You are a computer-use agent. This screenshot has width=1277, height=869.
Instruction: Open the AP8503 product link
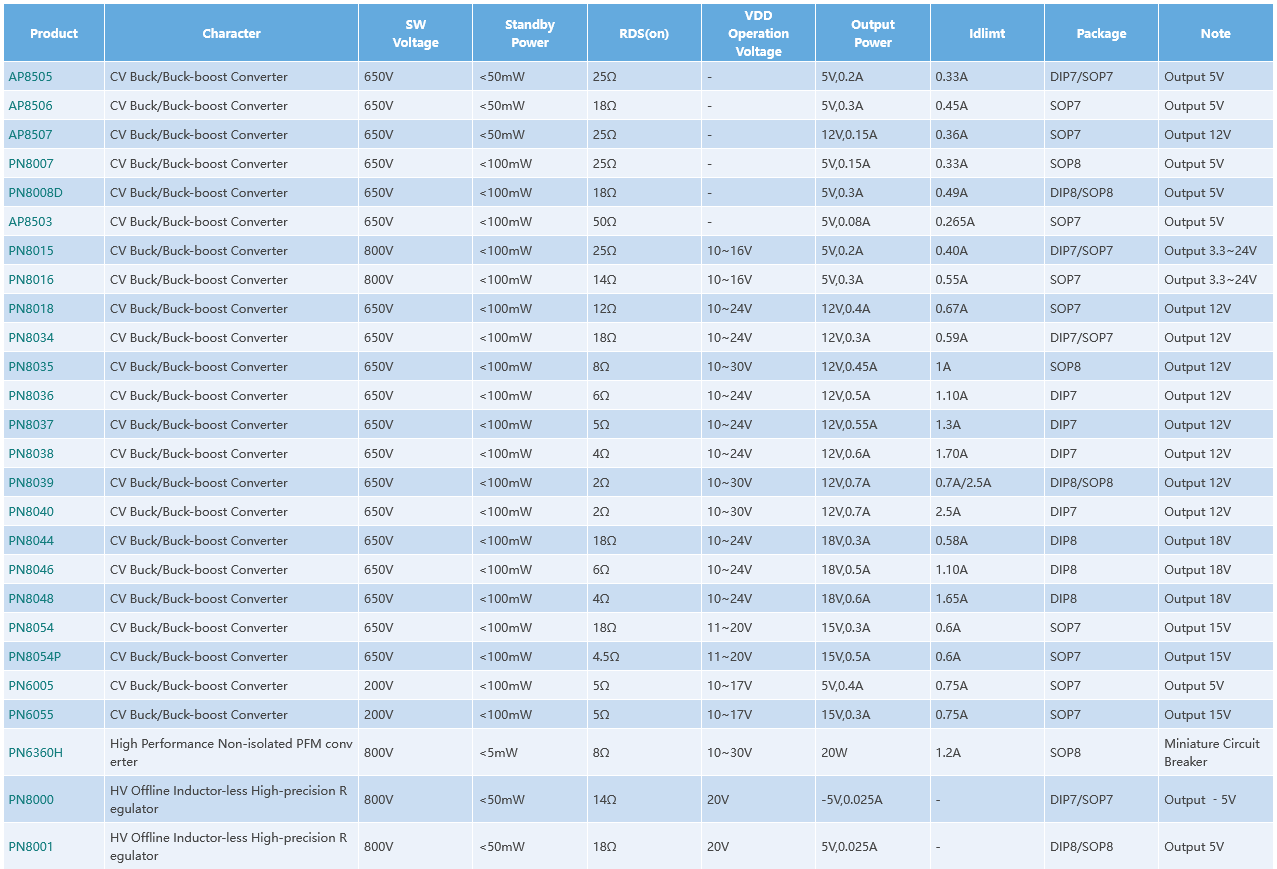pyautogui.click(x=30, y=222)
